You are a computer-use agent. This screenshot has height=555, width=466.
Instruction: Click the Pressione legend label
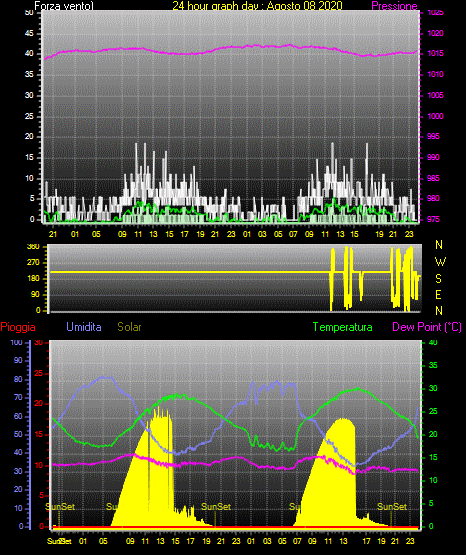pos(394,6)
